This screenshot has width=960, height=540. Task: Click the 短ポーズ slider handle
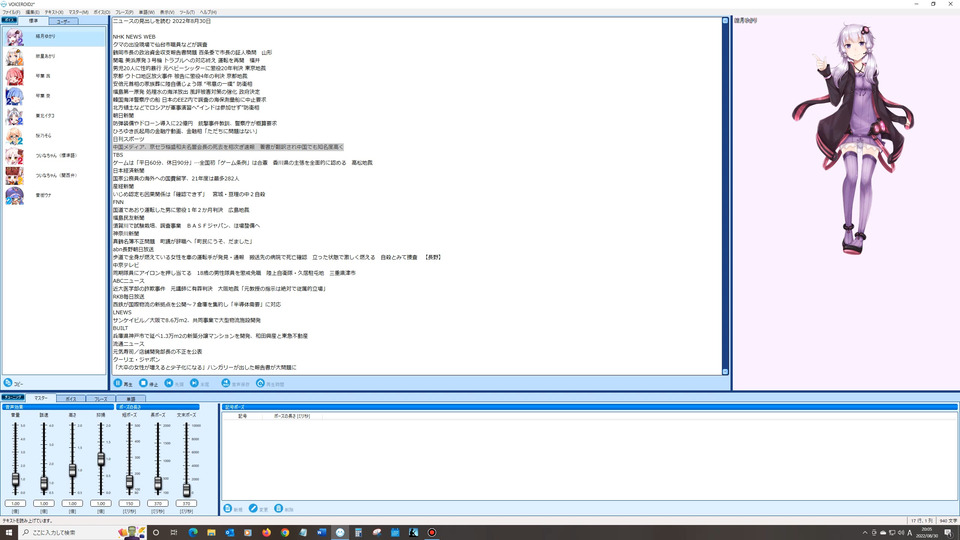click(129, 482)
